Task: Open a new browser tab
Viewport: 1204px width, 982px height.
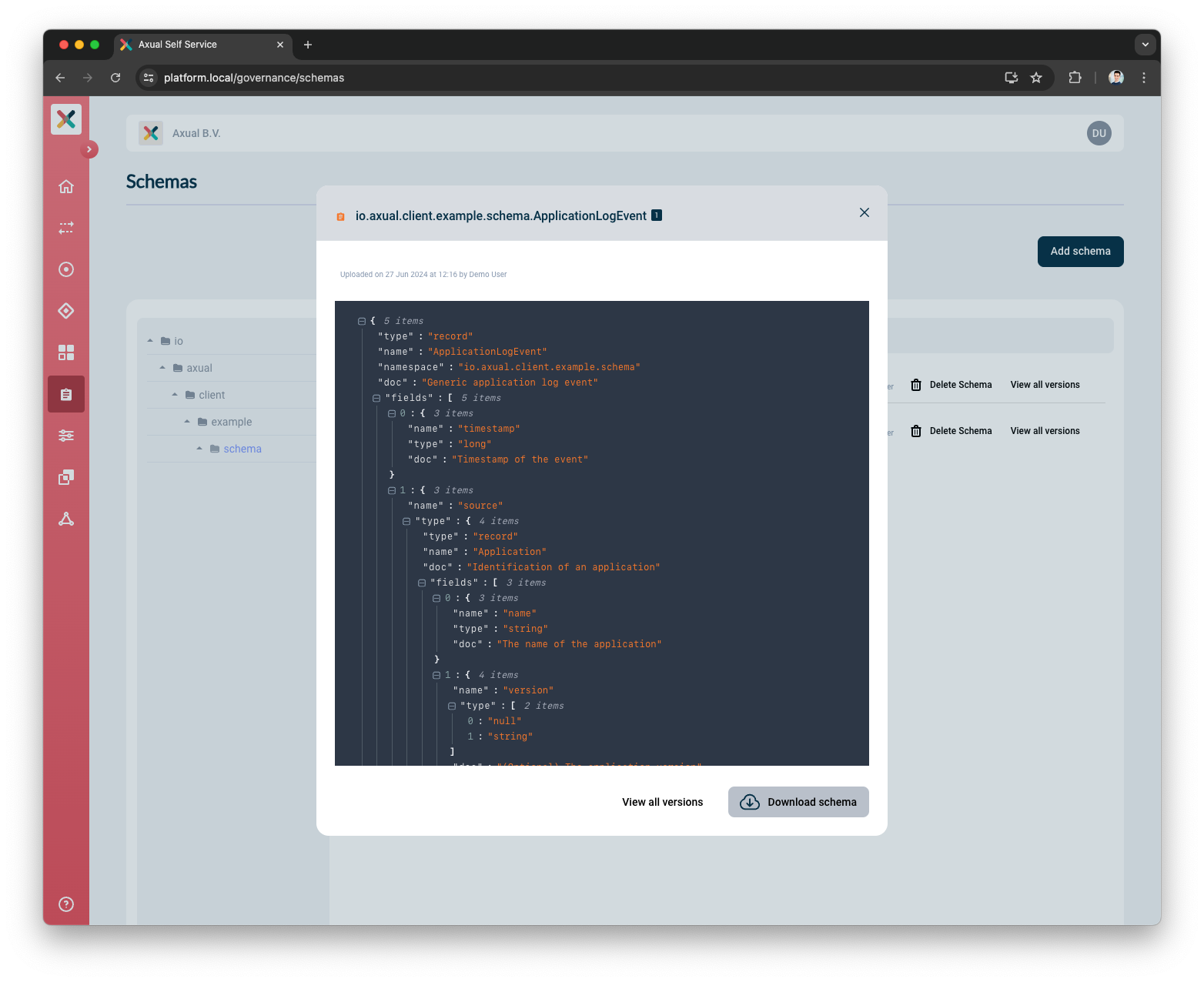Action: click(x=308, y=45)
